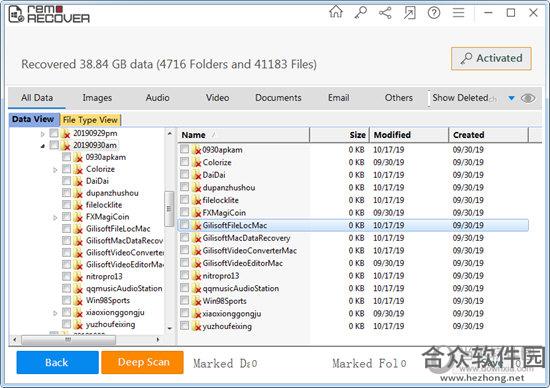Click Win98Sports folder icon in list
550x388 pixels.
(x=196, y=301)
